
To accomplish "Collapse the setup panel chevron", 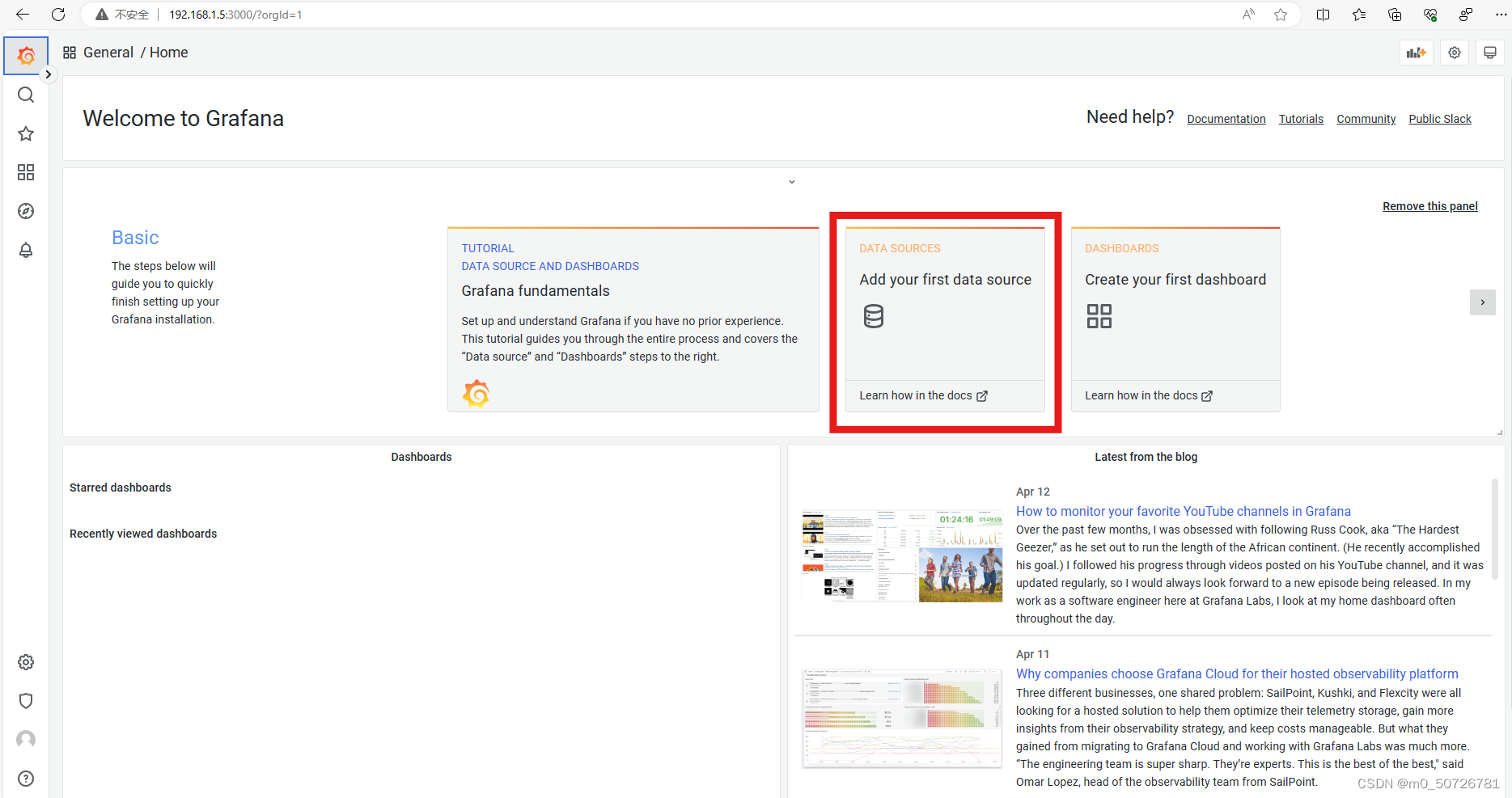I will pos(792,182).
